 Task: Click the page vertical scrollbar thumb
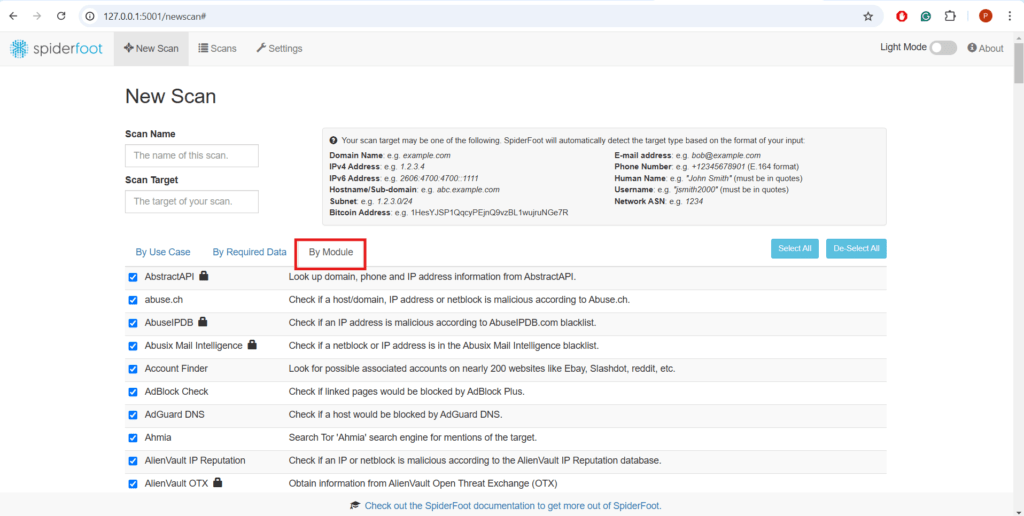pyautogui.click(x=1018, y=61)
